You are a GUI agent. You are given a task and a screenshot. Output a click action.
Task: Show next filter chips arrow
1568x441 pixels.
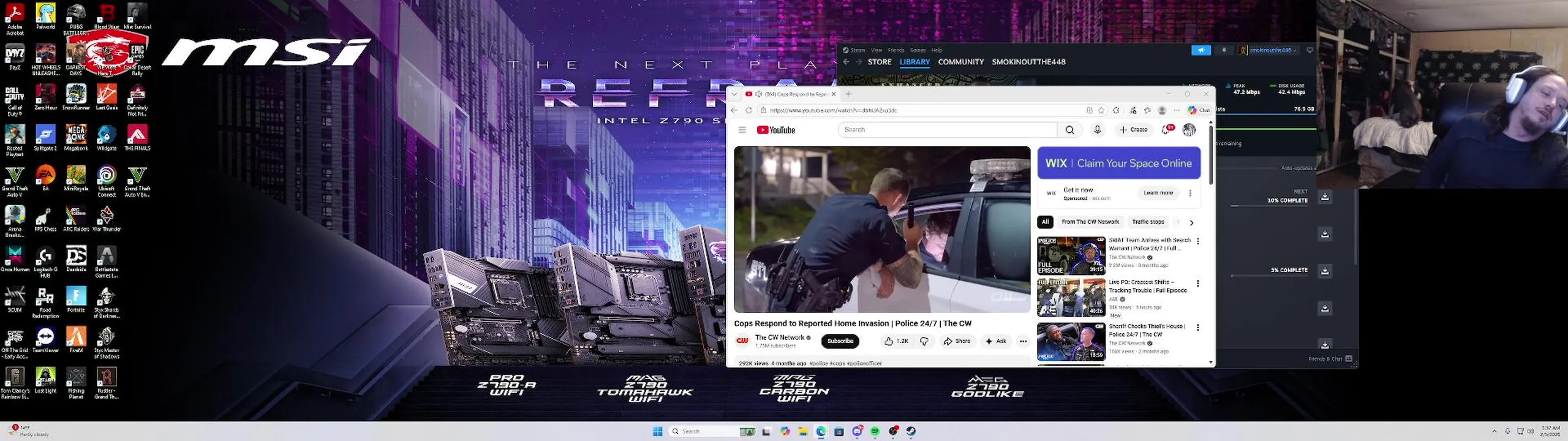pos(1191,222)
